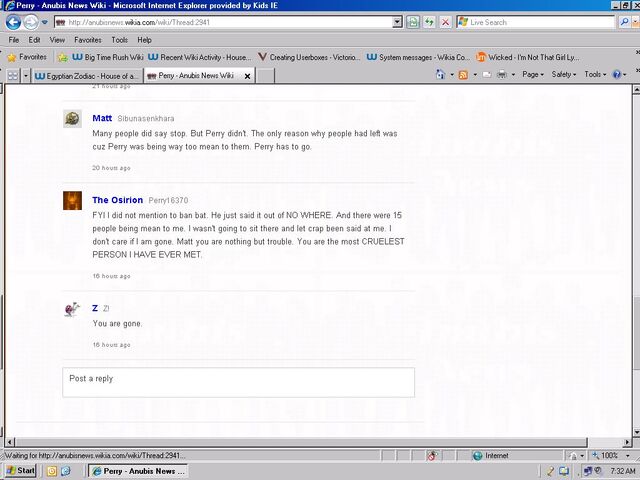This screenshot has width=640, height=480.
Task: Open the Help menu
Action: click(x=144, y=40)
